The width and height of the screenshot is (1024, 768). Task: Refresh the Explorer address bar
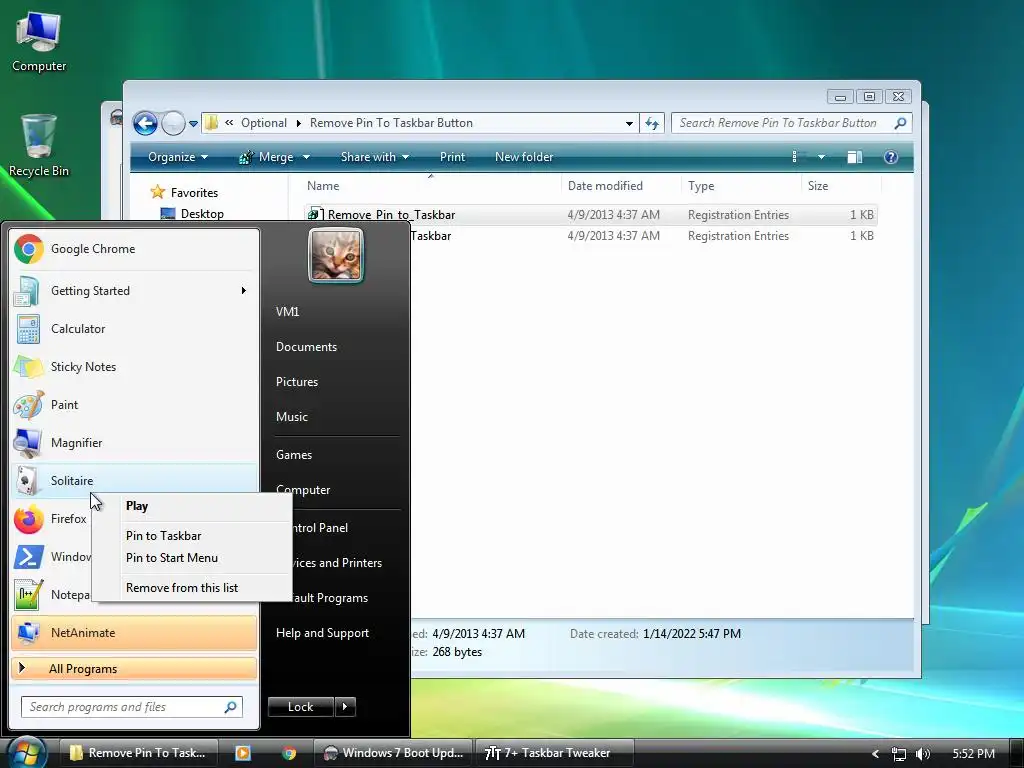(x=652, y=123)
